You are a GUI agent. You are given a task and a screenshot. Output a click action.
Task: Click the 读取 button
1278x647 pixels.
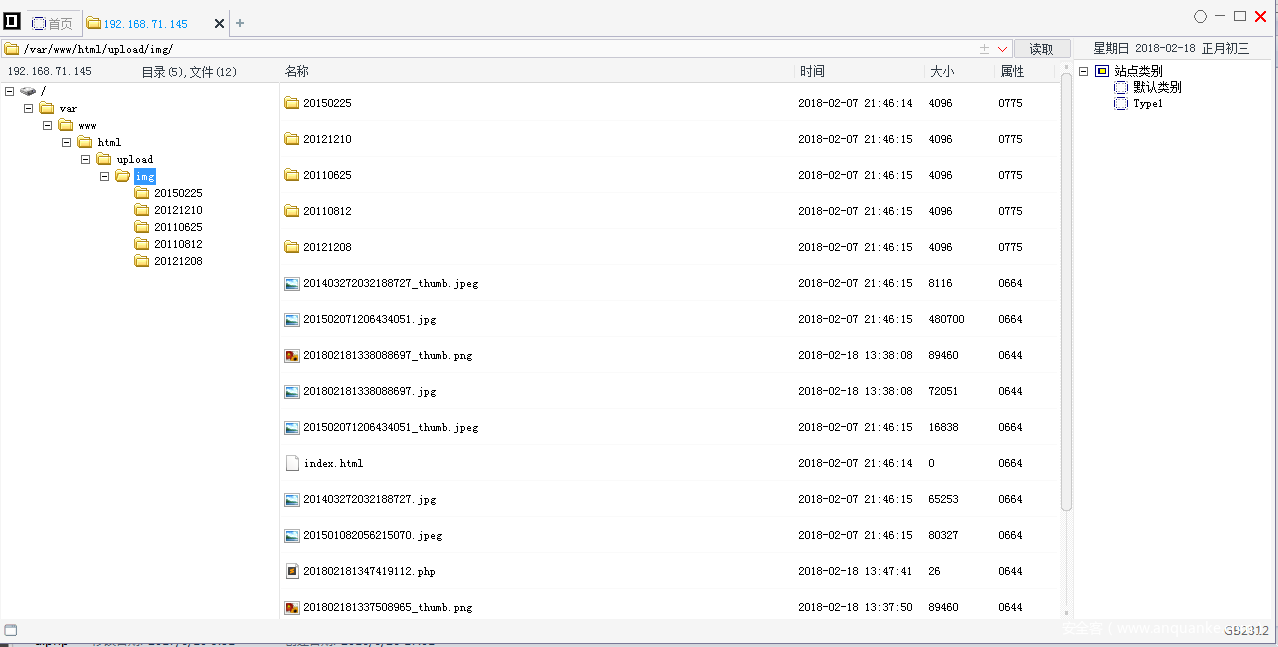click(1041, 49)
